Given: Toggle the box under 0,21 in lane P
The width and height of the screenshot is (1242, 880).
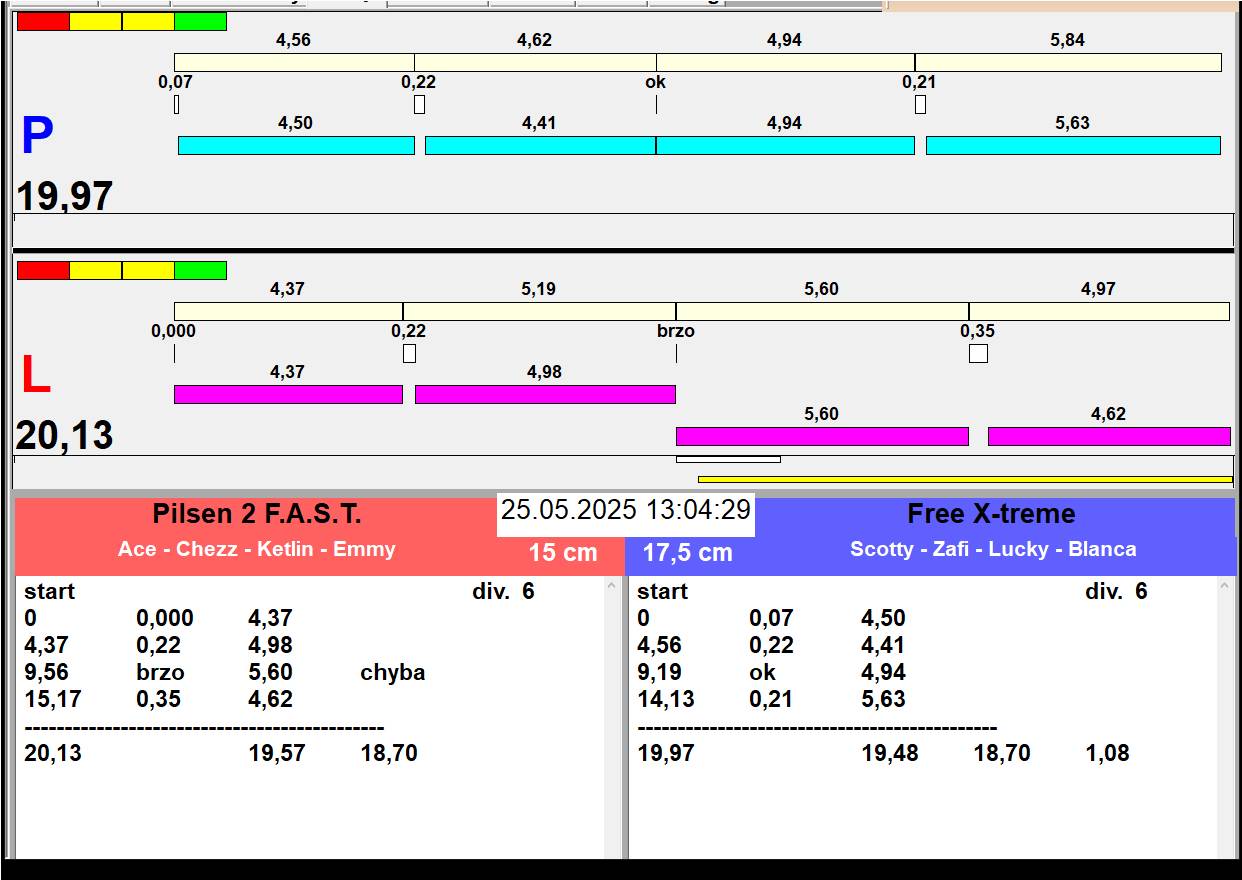Looking at the screenshot, I should tap(920, 104).
